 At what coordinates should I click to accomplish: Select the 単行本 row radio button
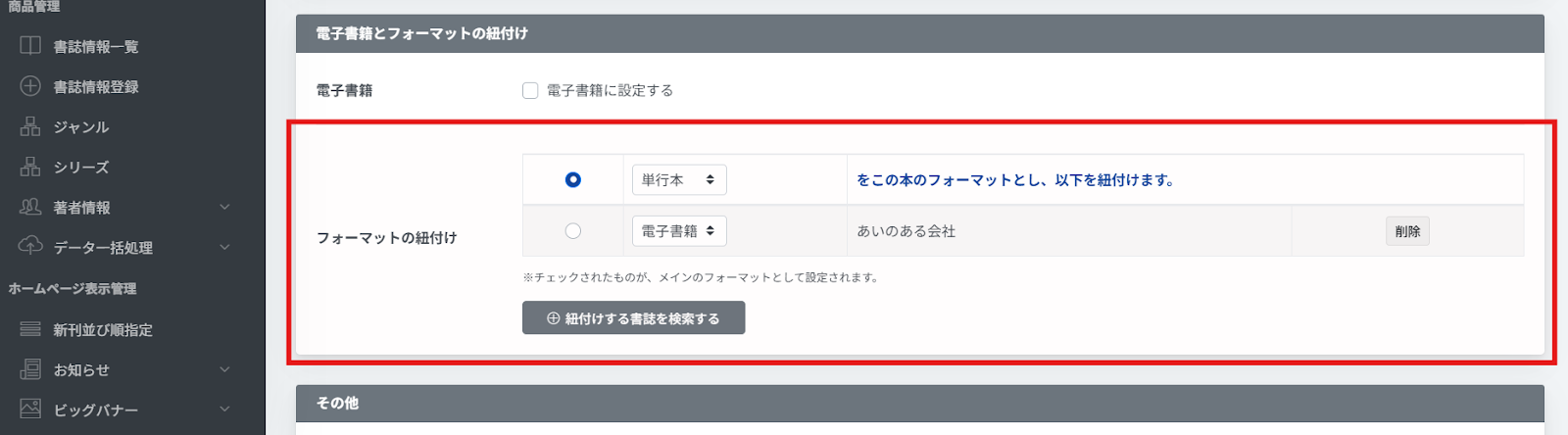click(x=573, y=180)
